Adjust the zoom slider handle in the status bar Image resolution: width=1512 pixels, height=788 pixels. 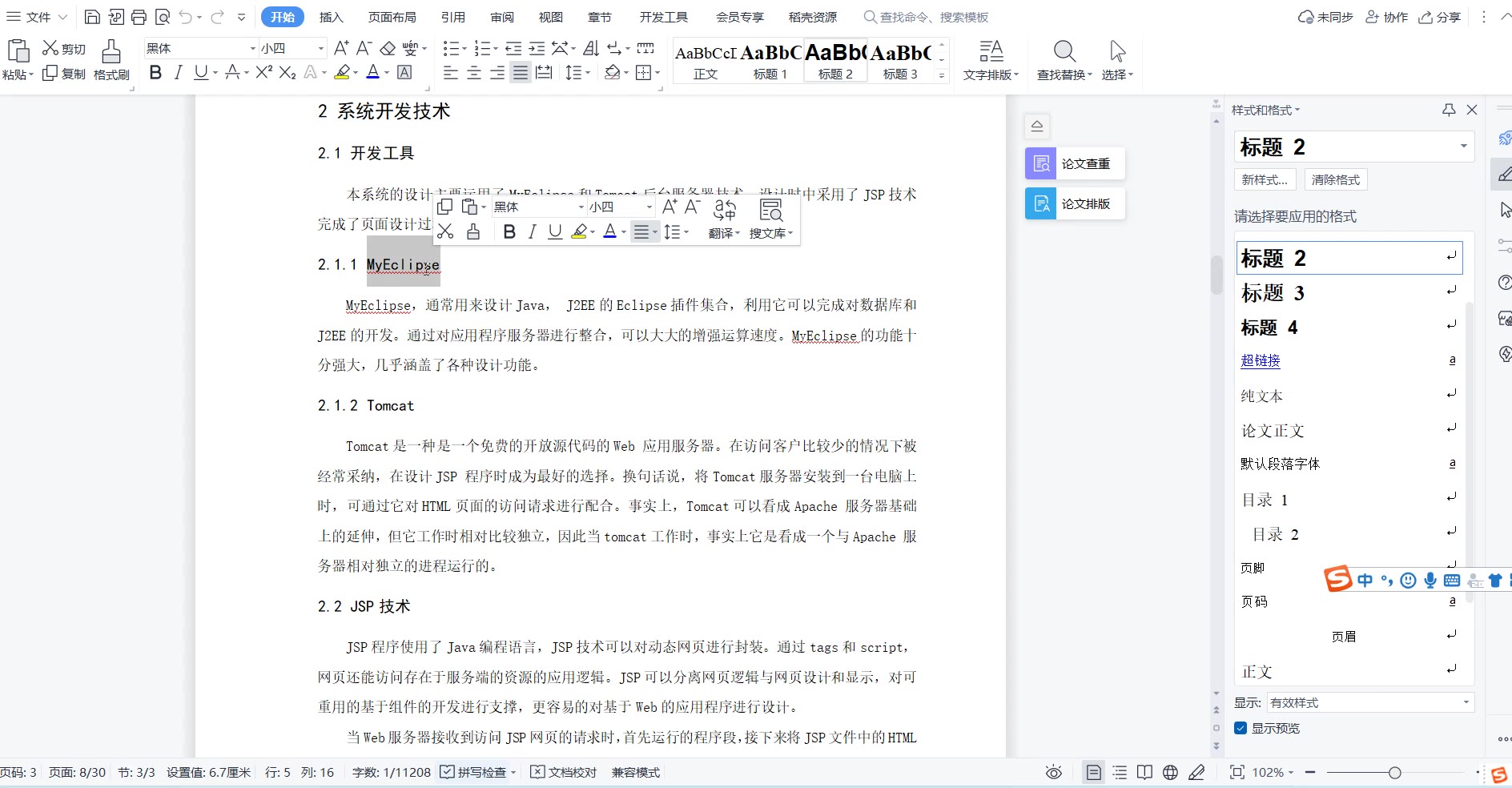pyautogui.click(x=1394, y=772)
